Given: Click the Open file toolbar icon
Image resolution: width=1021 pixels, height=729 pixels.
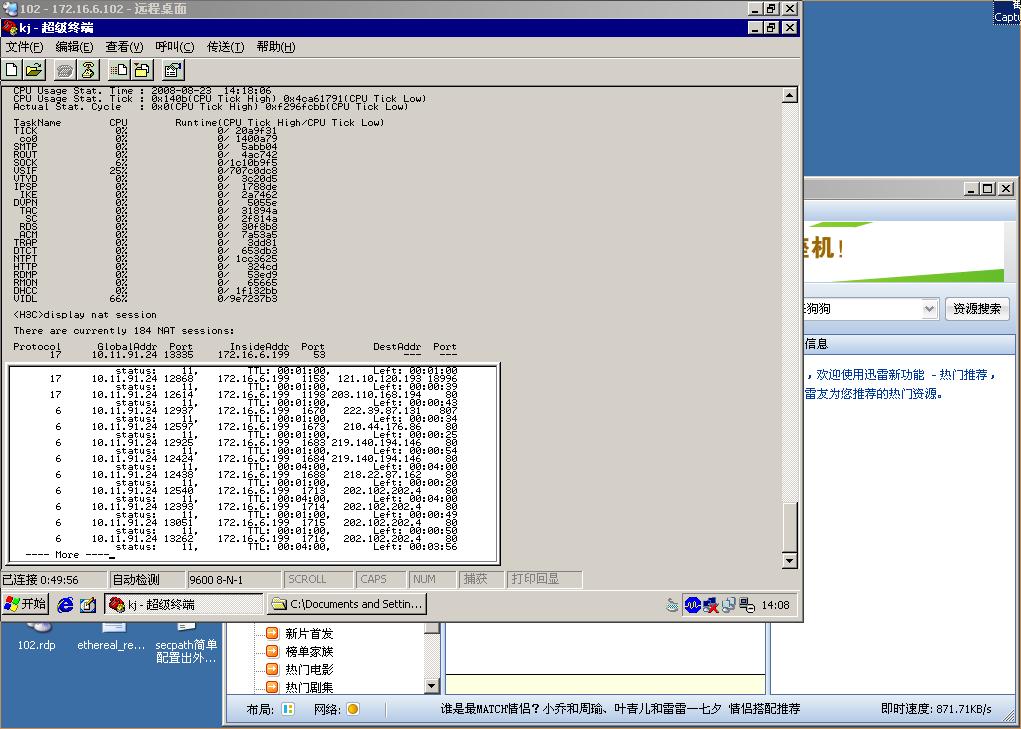Looking at the screenshot, I should 34,69.
